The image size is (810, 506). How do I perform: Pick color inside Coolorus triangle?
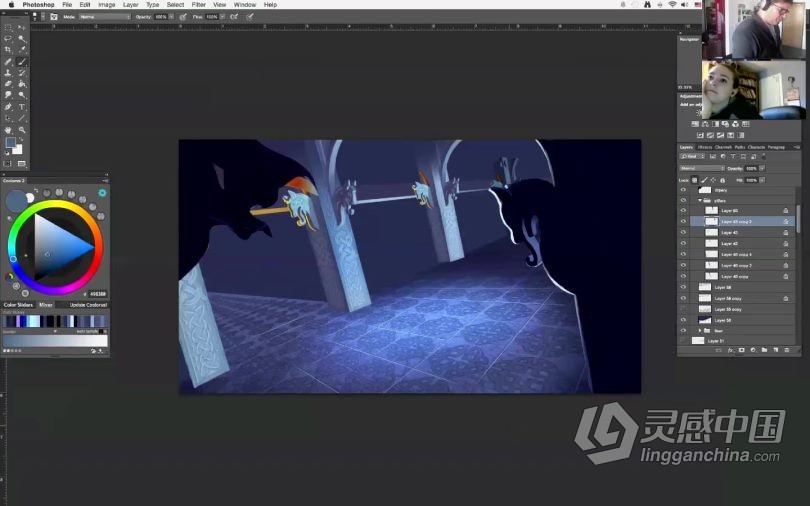point(58,246)
